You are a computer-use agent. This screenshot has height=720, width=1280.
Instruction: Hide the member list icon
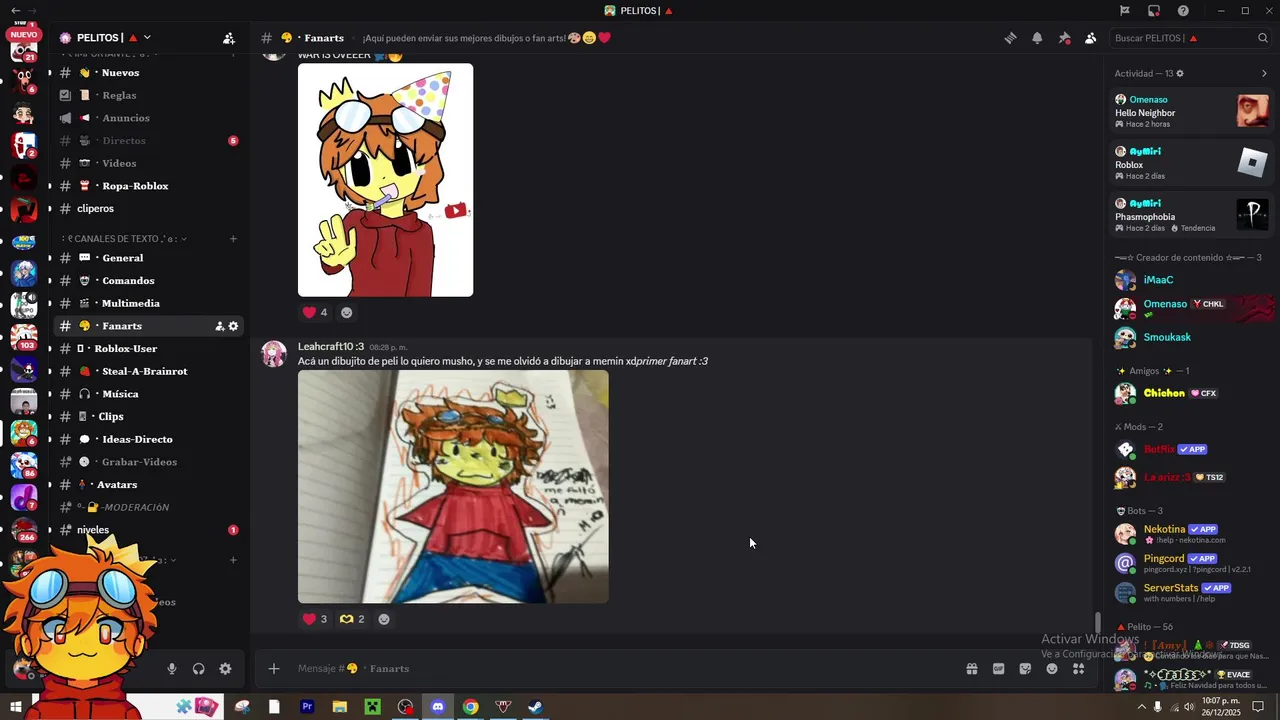point(1090,38)
